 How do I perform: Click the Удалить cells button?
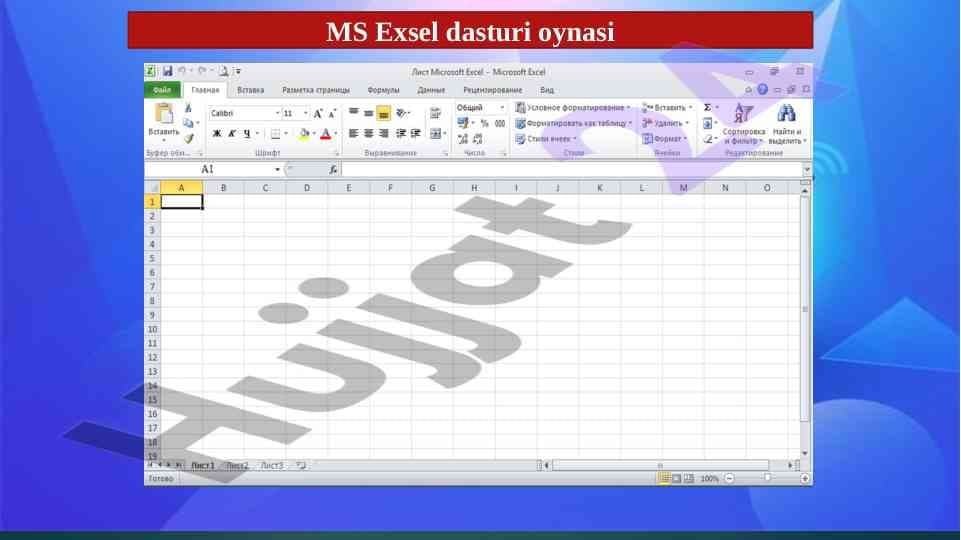[x=666, y=123]
